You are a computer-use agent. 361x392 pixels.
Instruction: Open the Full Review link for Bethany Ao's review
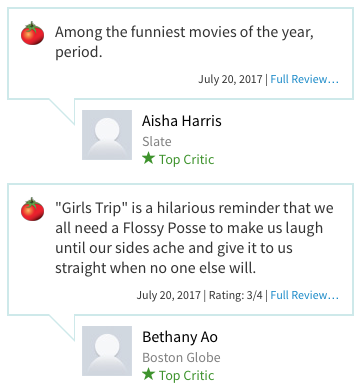coord(304,295)
